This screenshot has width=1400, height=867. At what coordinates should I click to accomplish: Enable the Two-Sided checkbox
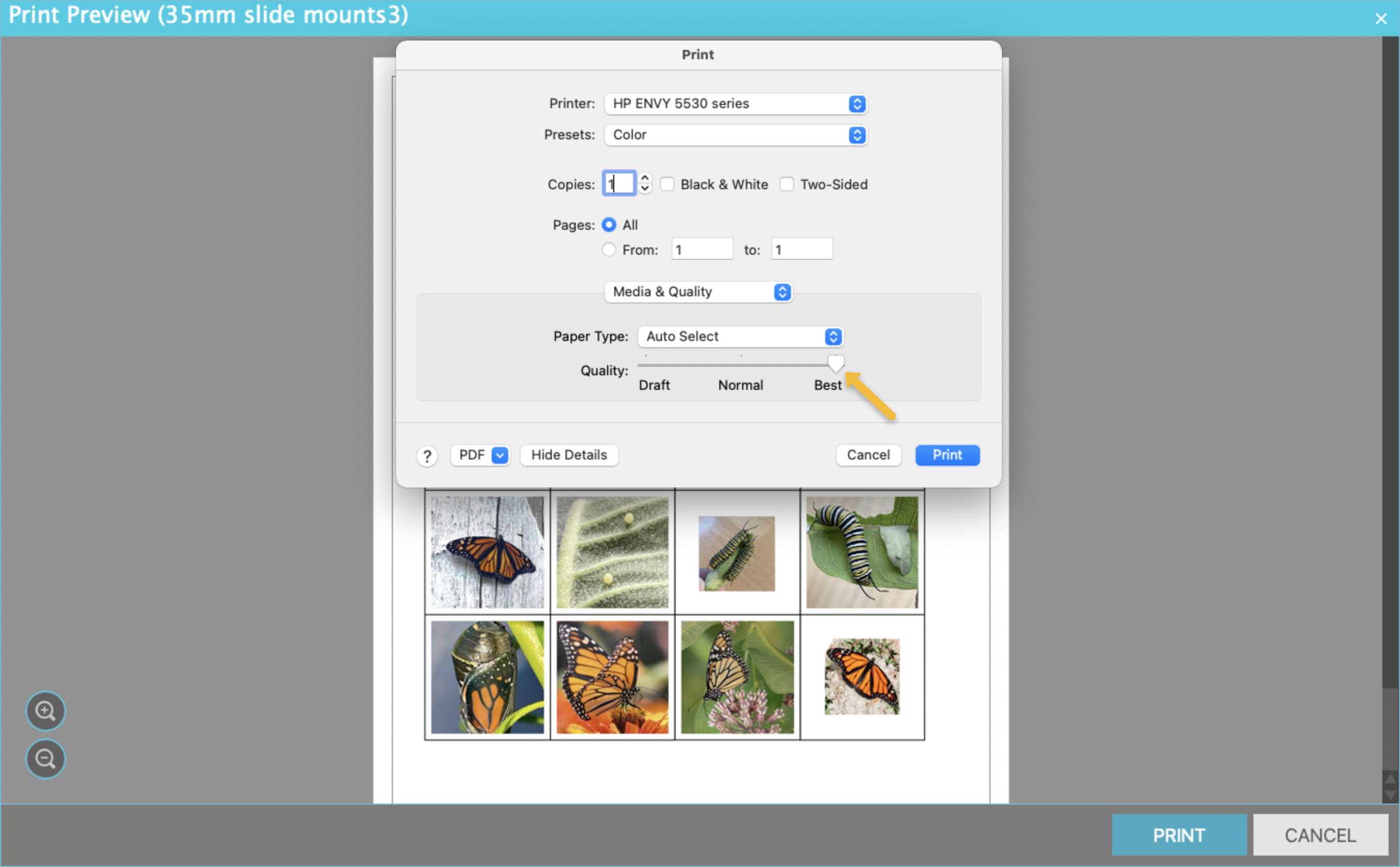coord(787,184)
